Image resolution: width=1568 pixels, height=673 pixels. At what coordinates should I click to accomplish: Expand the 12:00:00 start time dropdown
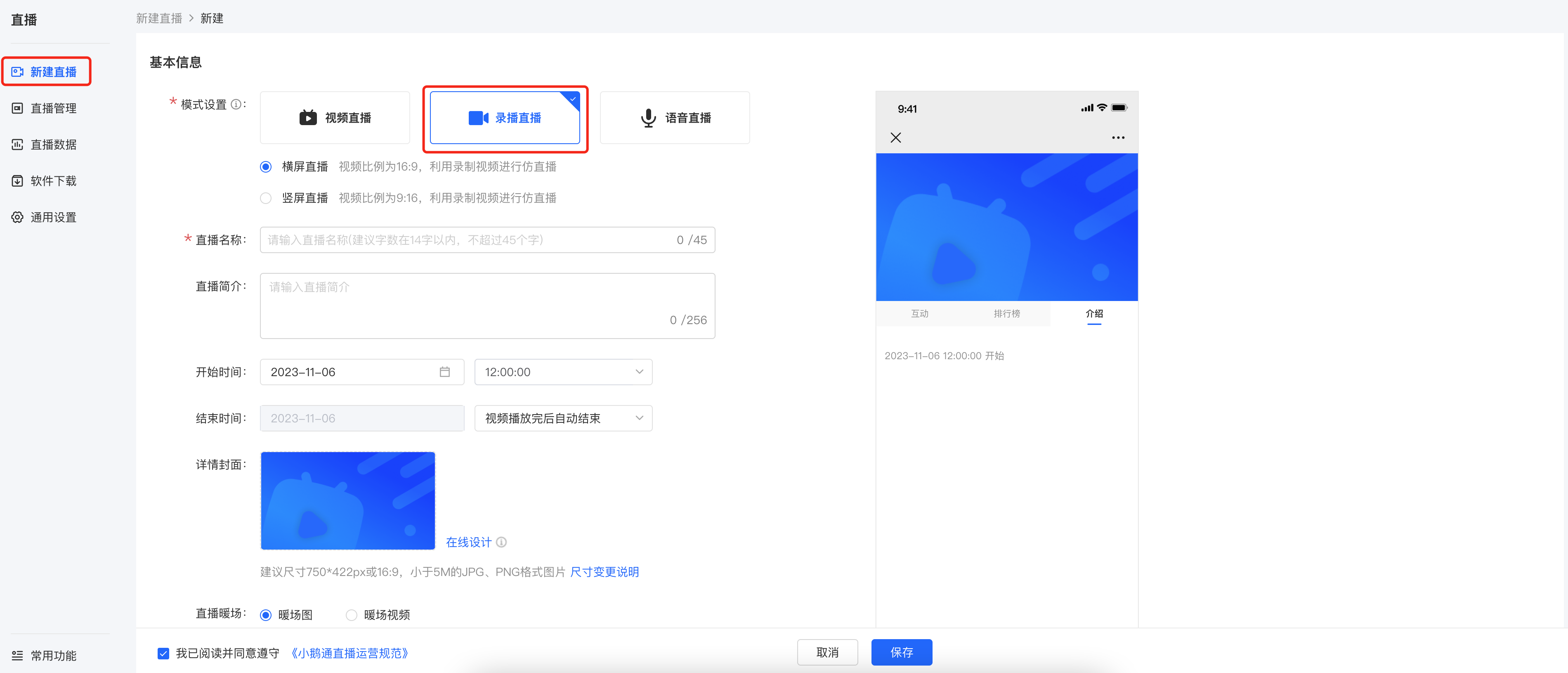(563, 372)
